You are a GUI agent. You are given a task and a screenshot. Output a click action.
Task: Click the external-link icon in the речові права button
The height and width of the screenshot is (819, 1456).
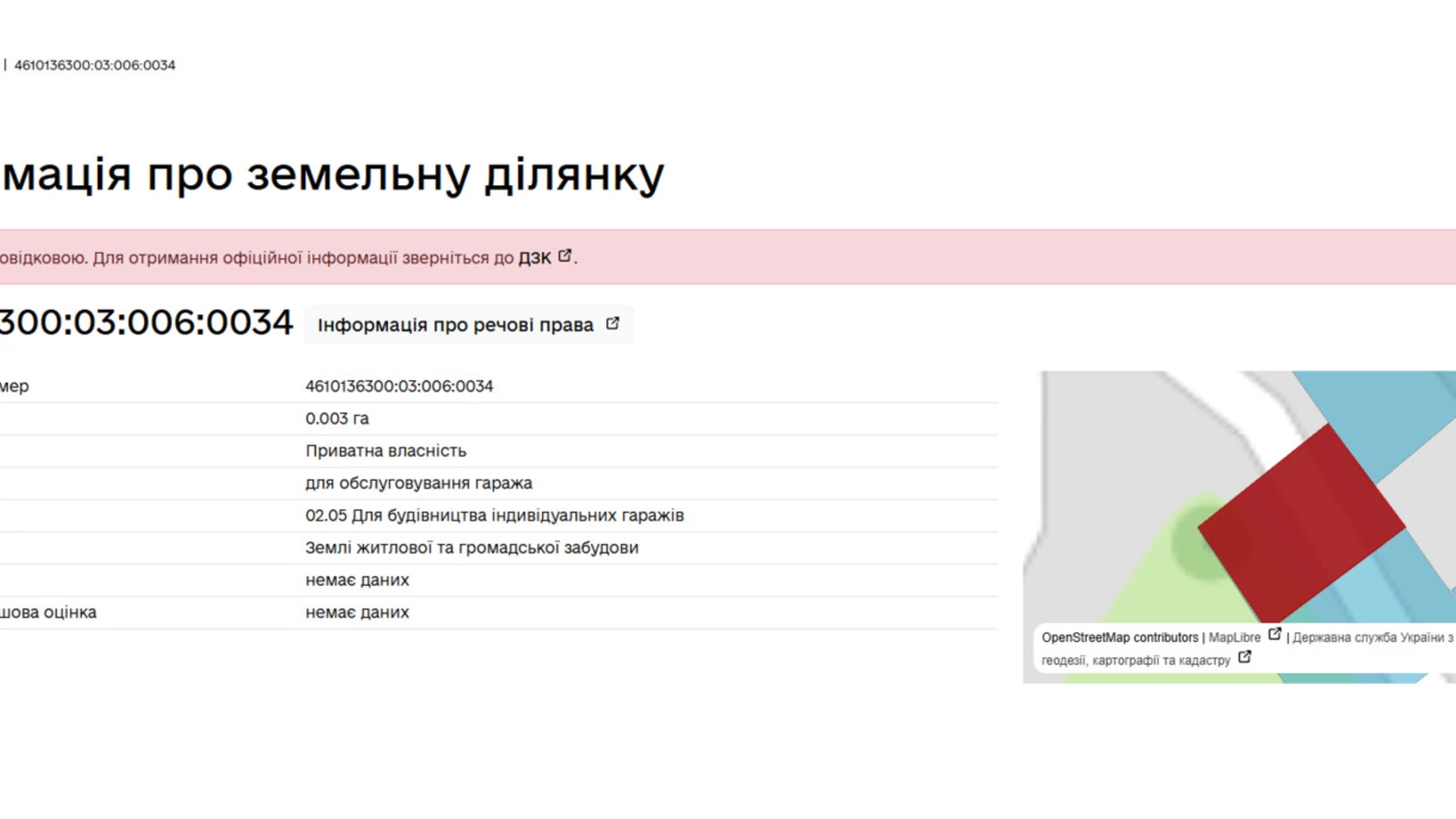tap(612, 324)
